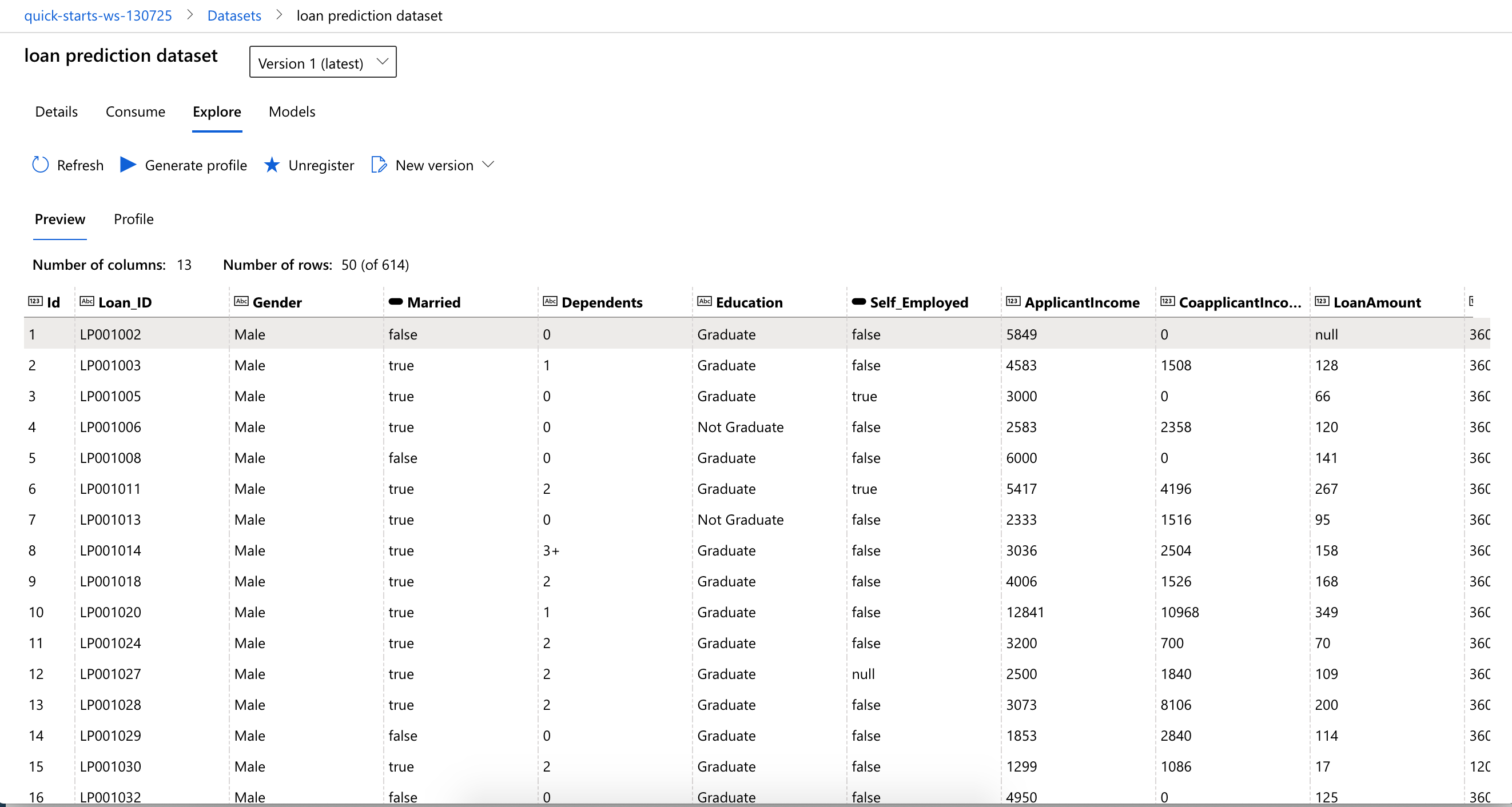Screen dimensions: 1512x807
Task: Click the string type icon beside Education
Action: 705,301
